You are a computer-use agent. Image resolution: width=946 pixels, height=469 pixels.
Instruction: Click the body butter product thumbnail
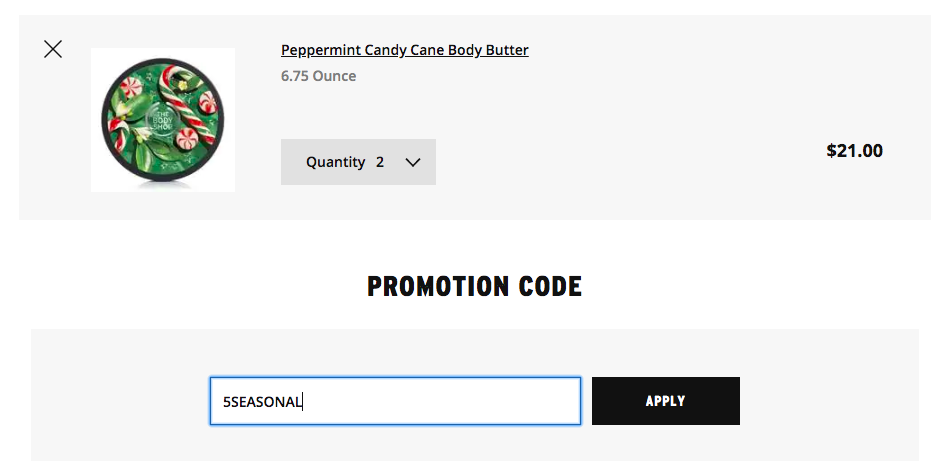click(x=163, y=120)
